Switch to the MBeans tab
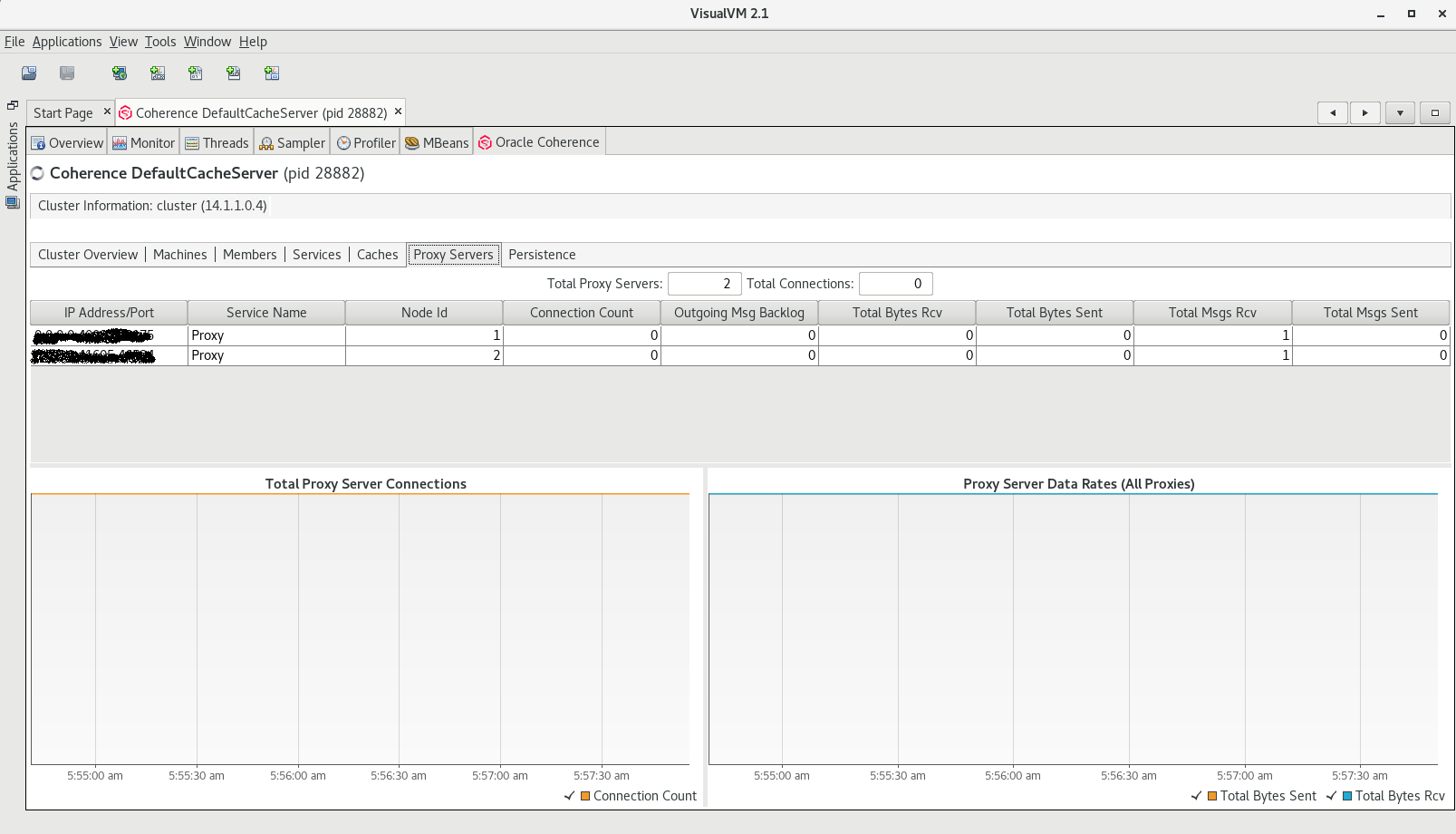Screen dimensions: 1456x834 [437, 142]
